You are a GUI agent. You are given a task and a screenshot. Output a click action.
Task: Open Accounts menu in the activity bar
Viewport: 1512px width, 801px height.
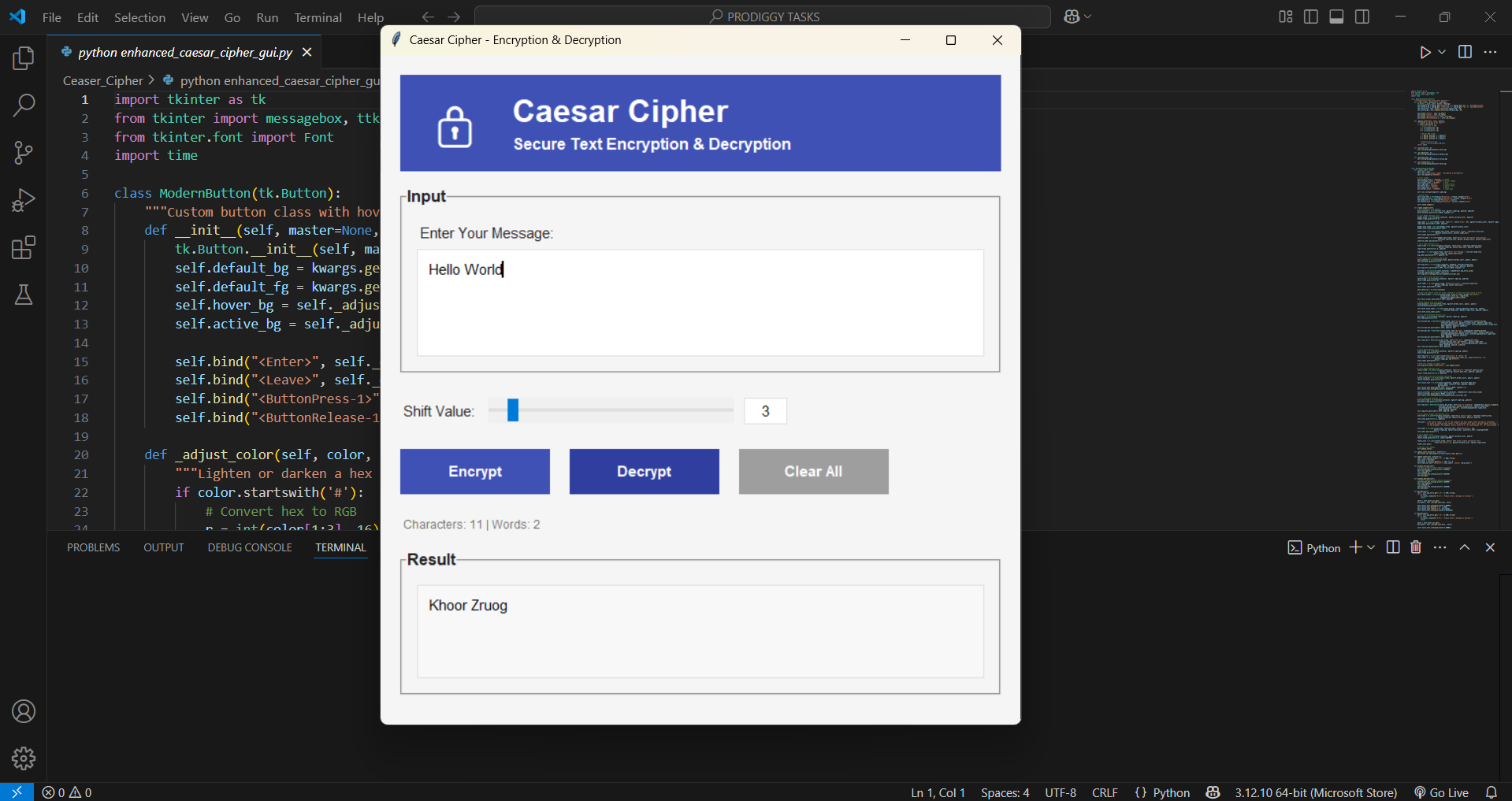coord(24,711)
